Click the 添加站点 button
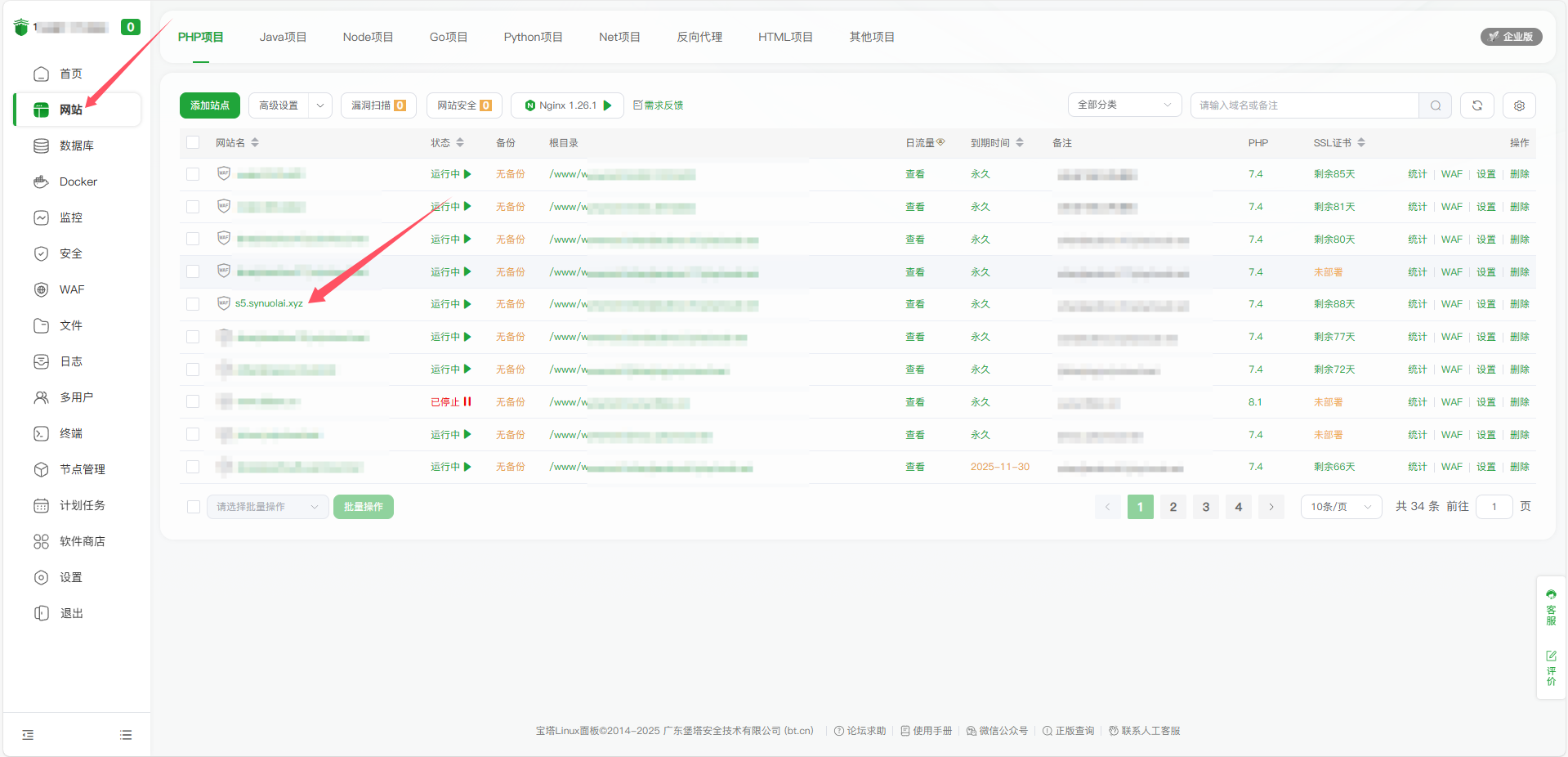The height and width of the screenshot is (757, 1568). click(x=210, y=105)
